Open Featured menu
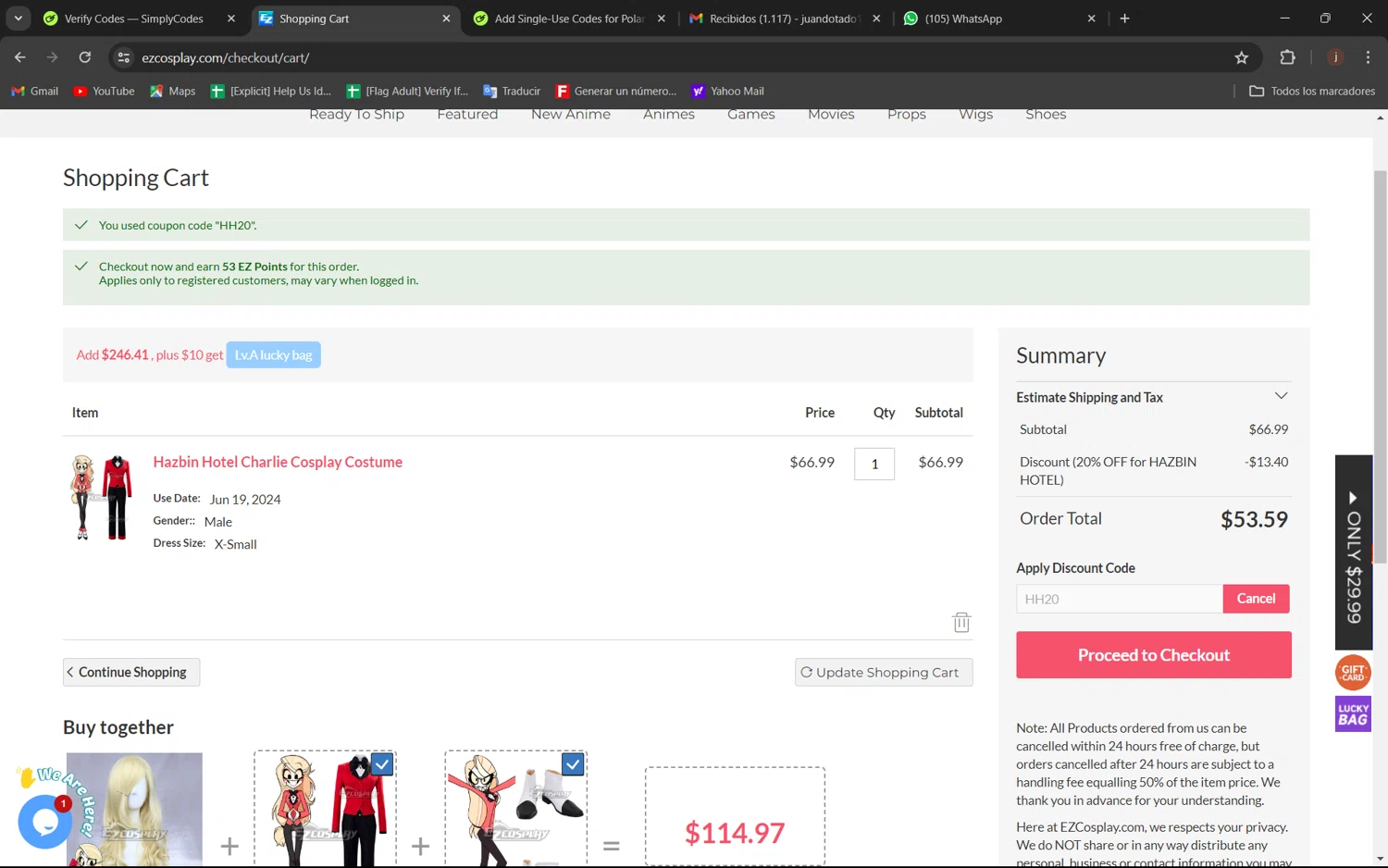This screenshot has height=868, width=1388. coord(467,114)
